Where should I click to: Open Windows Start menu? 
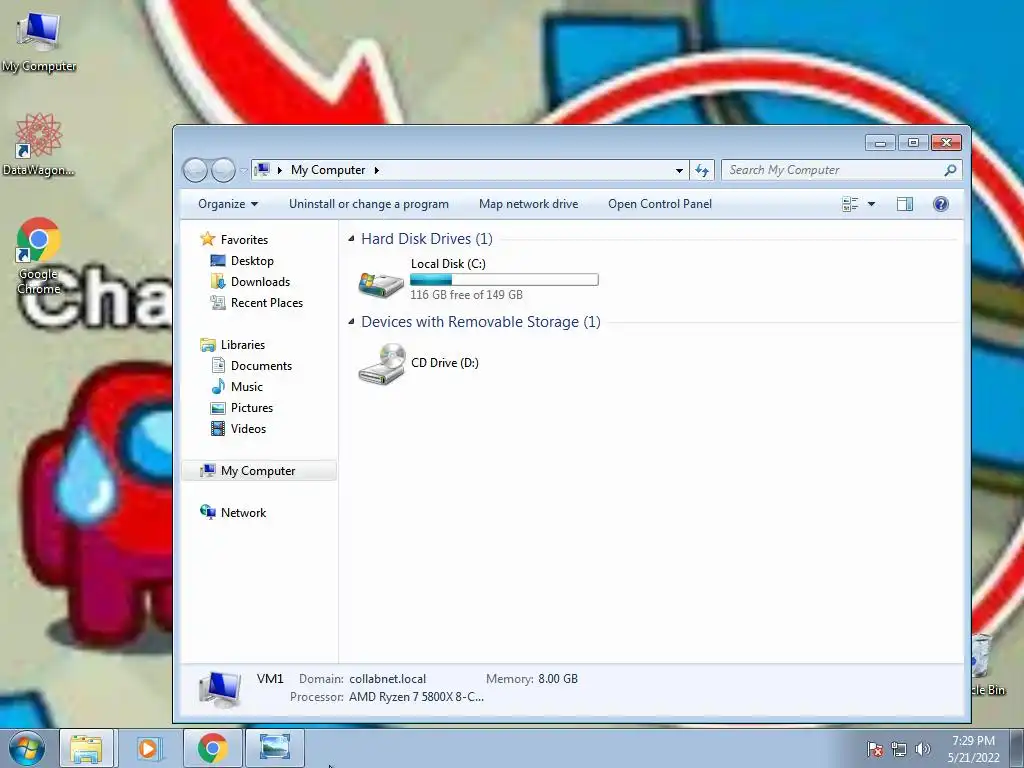click(x=27, y=748)
